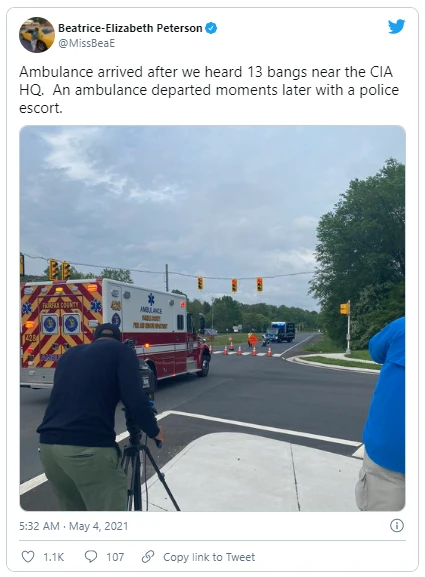Click the 1.1K likes count
Screen dimensions: 425x577
(54, 557)
